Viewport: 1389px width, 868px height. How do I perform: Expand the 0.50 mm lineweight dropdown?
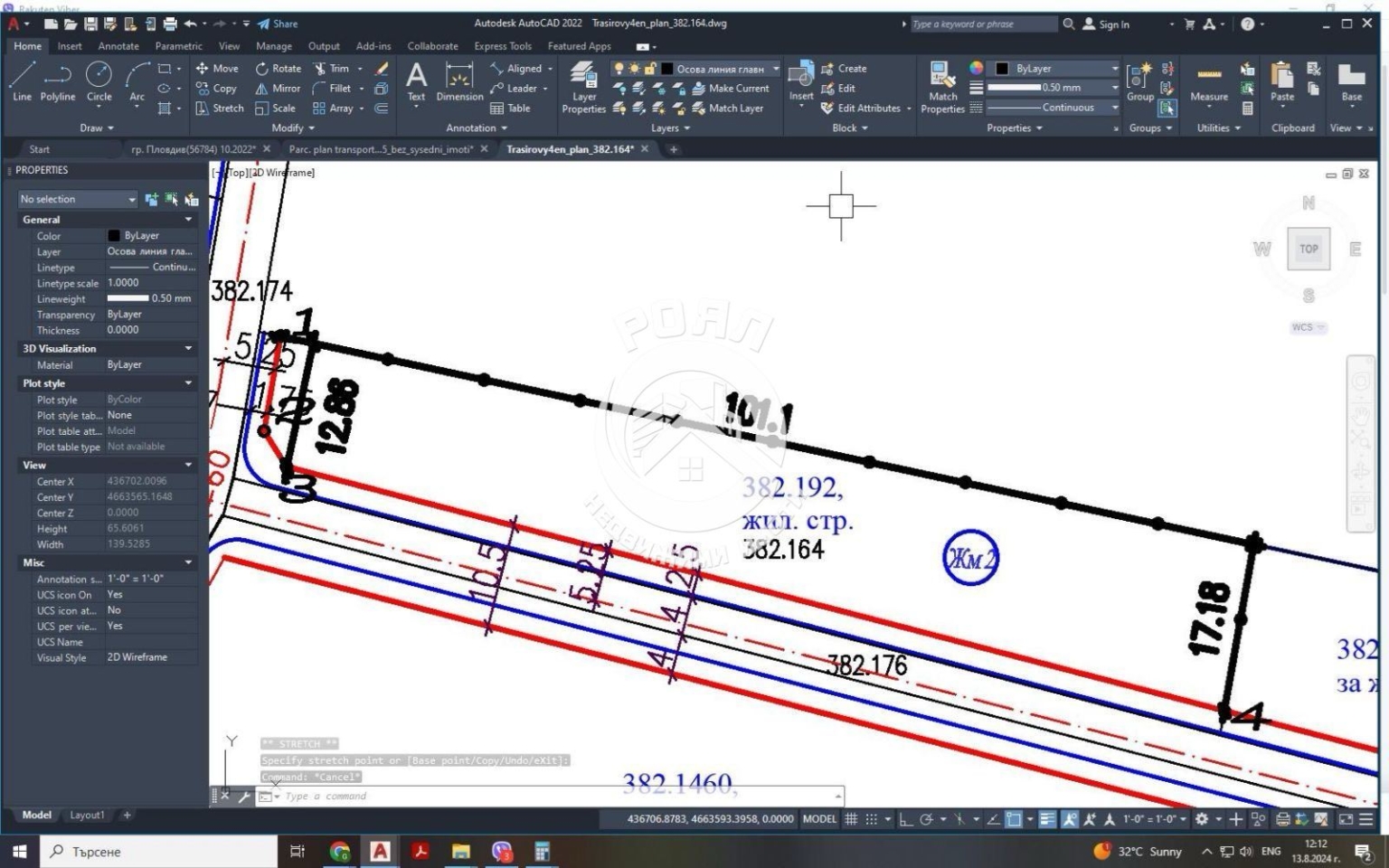[x=1114, y=88]
